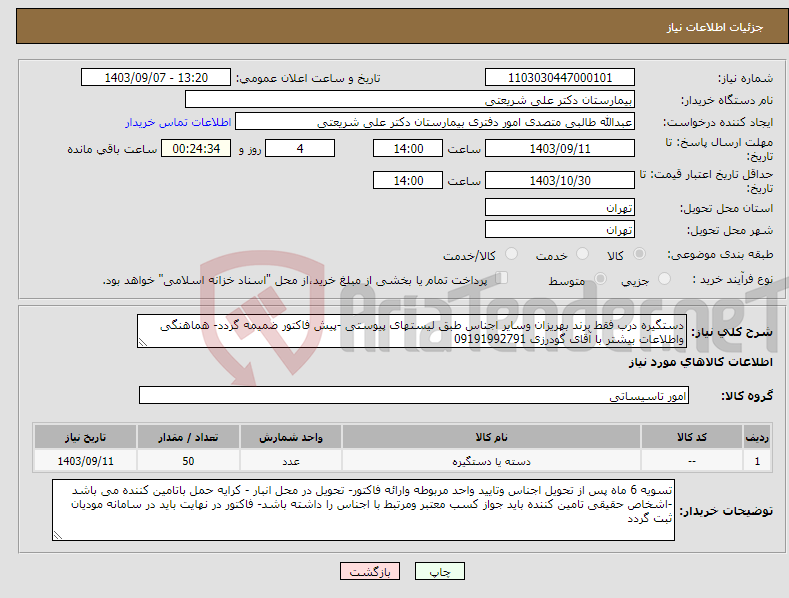The height and width of the screenshot is (598, 789).
Task: Click the توضیحات خریدار notes text area
Action: pyautogui.click(x=363, y=510)
